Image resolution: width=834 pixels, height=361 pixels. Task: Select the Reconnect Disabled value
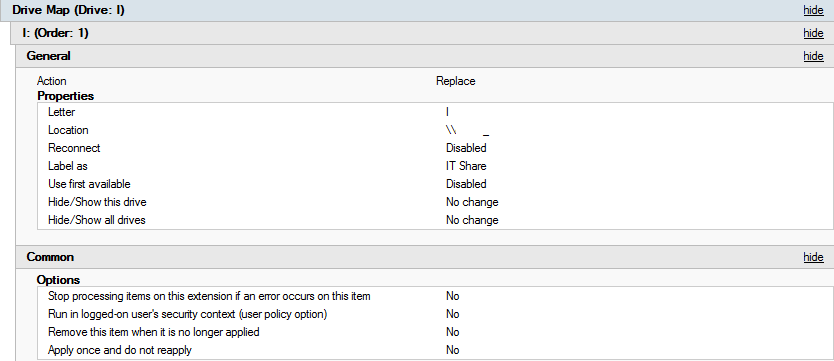point(466,148)
